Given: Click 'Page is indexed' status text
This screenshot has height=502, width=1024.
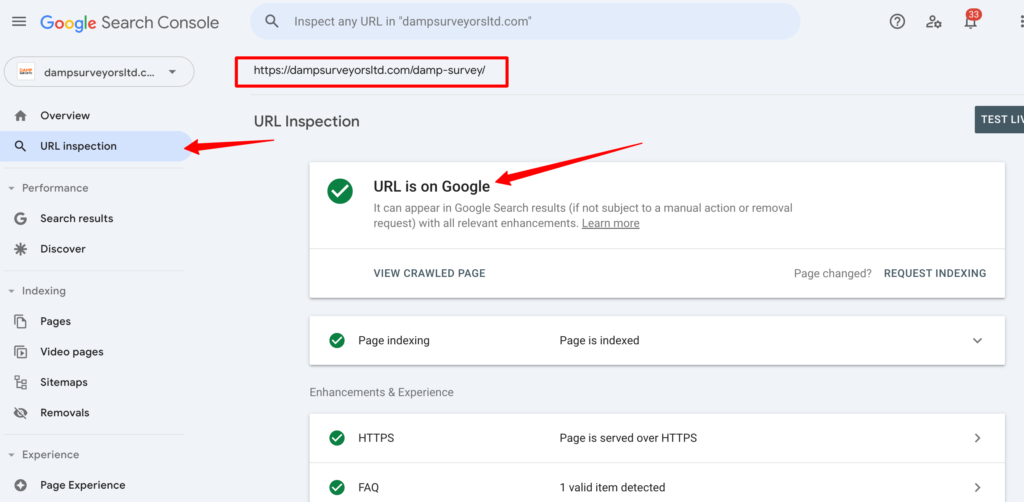Looking at the screenshot, I should (599, 340).
